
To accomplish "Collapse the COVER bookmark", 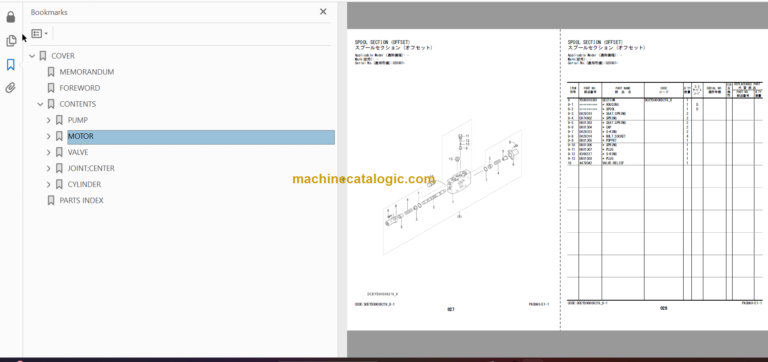I will [32, 56].
